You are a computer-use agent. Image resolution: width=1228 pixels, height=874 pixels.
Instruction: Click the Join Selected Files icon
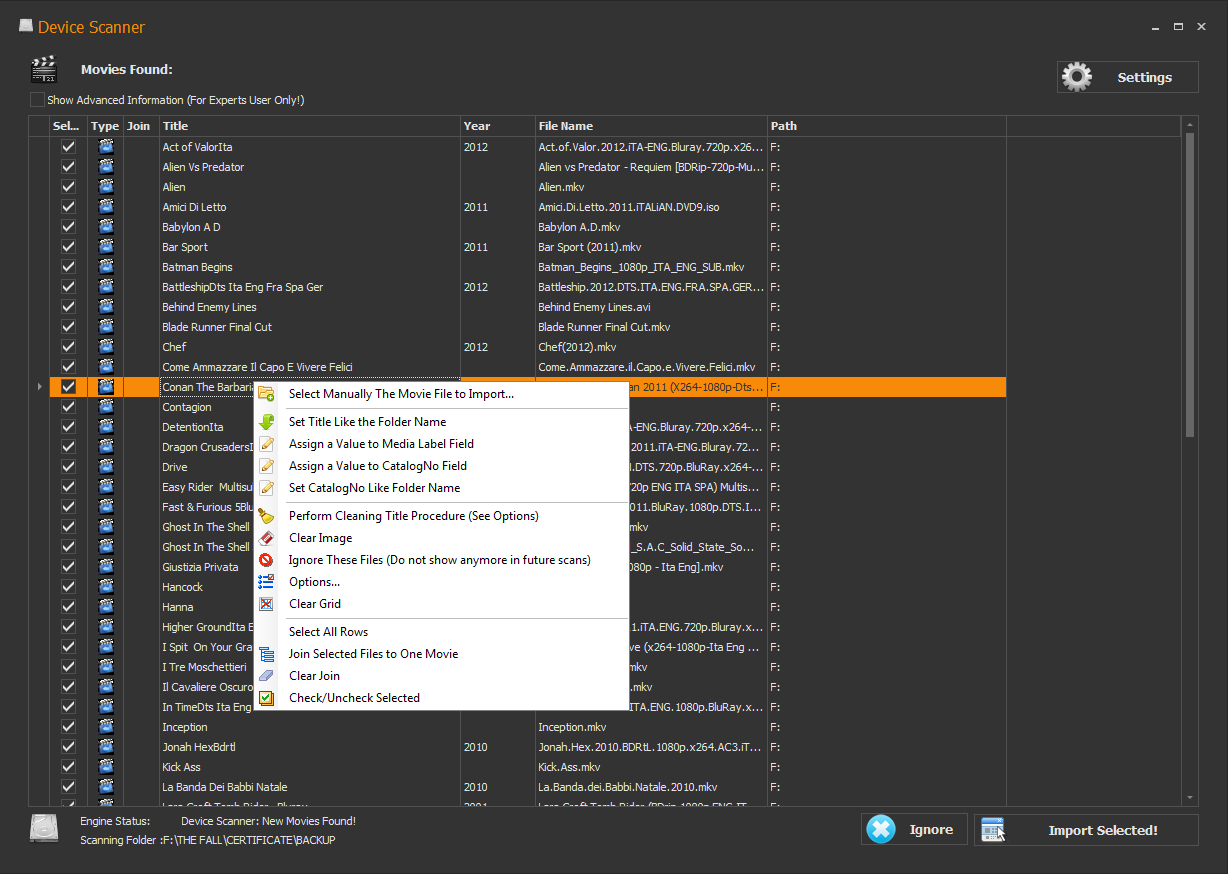click(266, 654)
